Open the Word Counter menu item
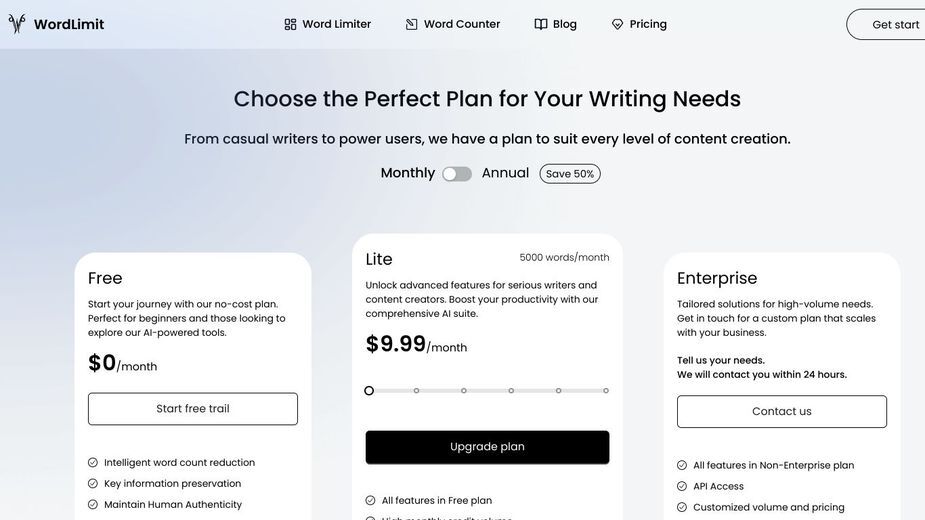 coord(453,24)
